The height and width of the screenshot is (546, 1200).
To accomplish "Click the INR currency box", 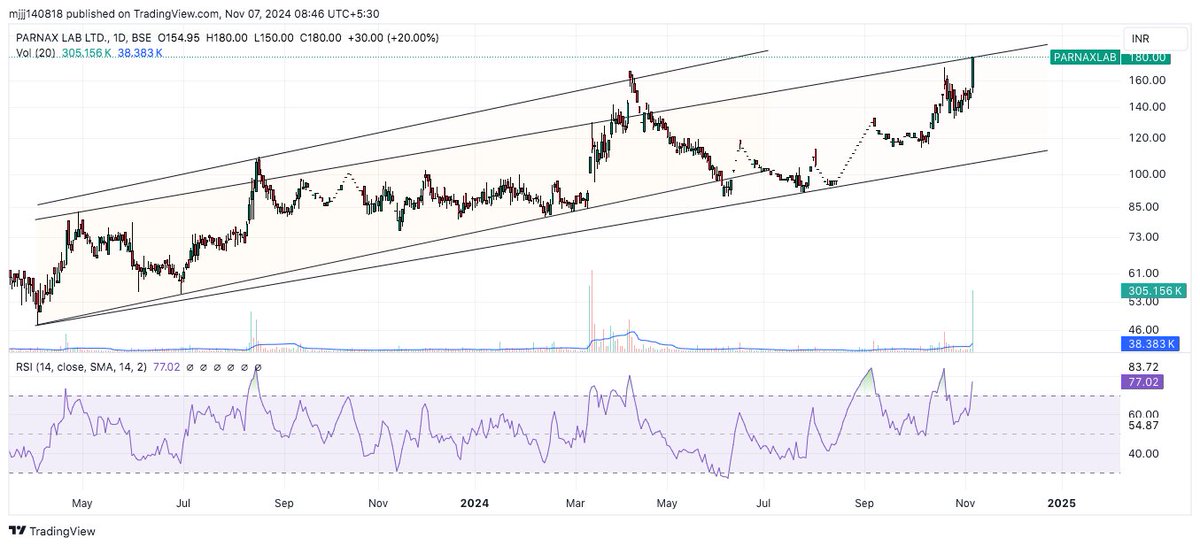I will coord(1156,37).
